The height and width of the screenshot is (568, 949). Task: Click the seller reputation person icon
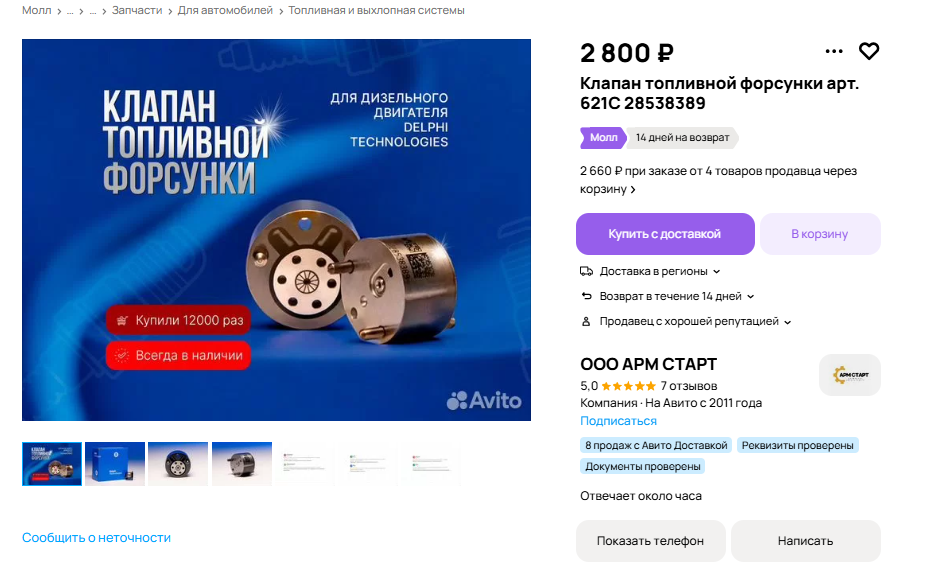coord(585,322)
